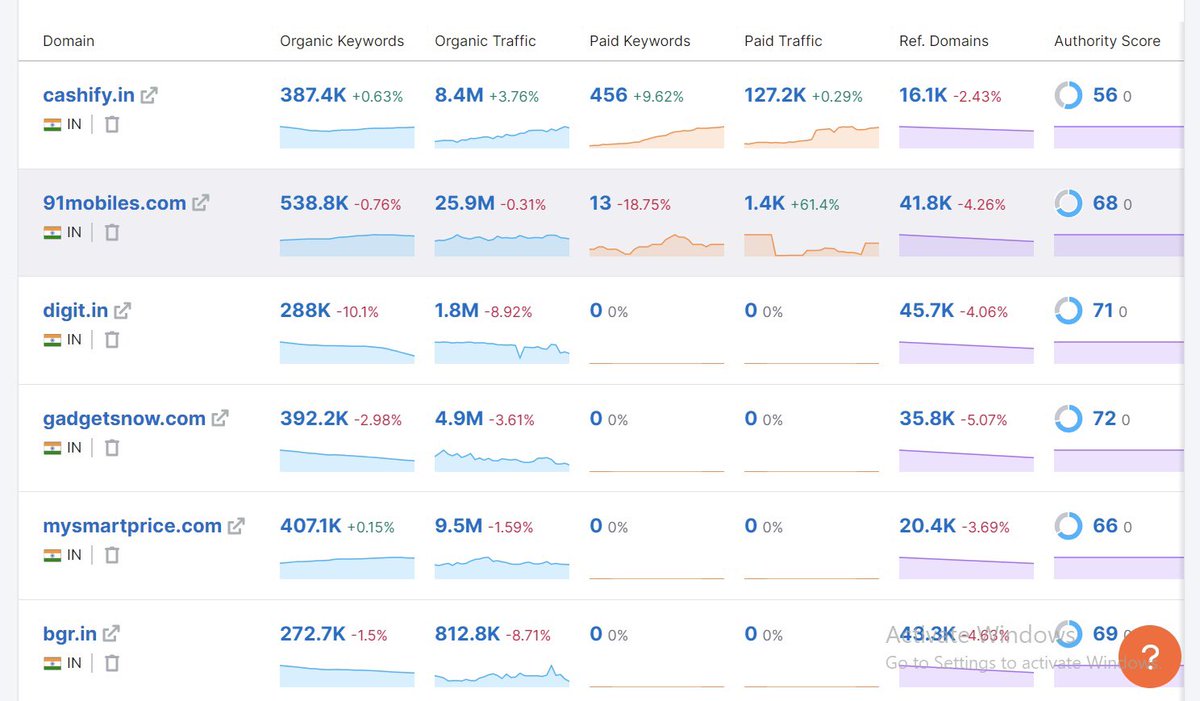
Task: Open 91mobiles.com external link icon
Action: 201,203
